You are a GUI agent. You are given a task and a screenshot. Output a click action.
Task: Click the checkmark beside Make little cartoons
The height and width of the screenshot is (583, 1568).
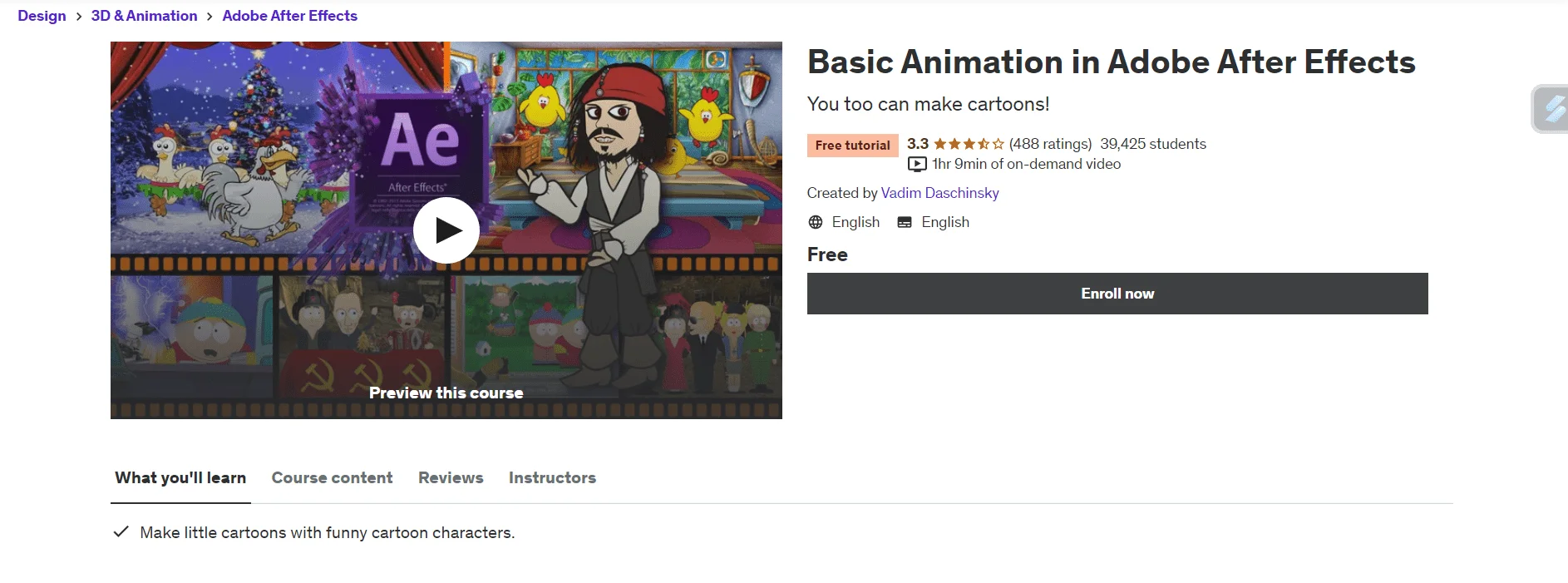pos(121,531)
